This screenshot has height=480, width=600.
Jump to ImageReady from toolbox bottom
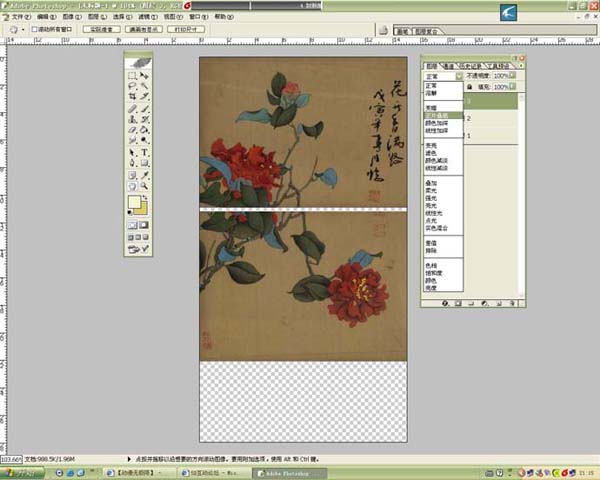[x=138, y=249]
